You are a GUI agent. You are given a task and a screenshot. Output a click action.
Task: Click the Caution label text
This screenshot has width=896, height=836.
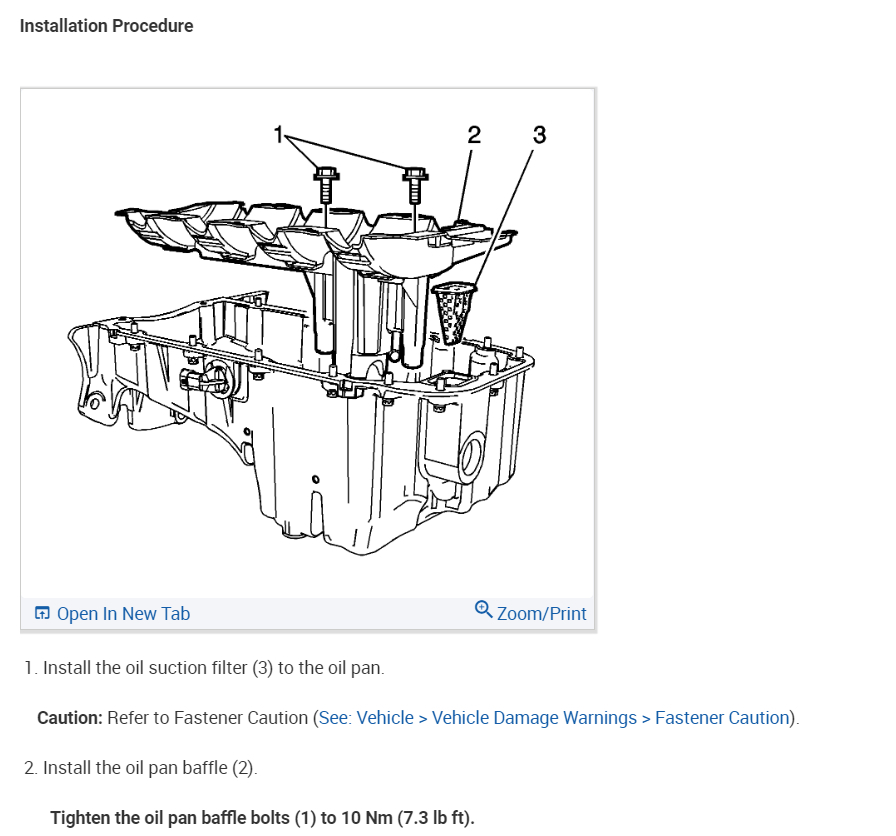70,717
